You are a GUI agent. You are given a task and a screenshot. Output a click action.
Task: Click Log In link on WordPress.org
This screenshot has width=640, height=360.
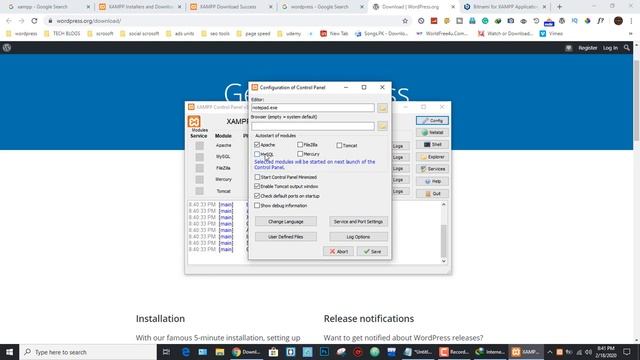[610, 48]
